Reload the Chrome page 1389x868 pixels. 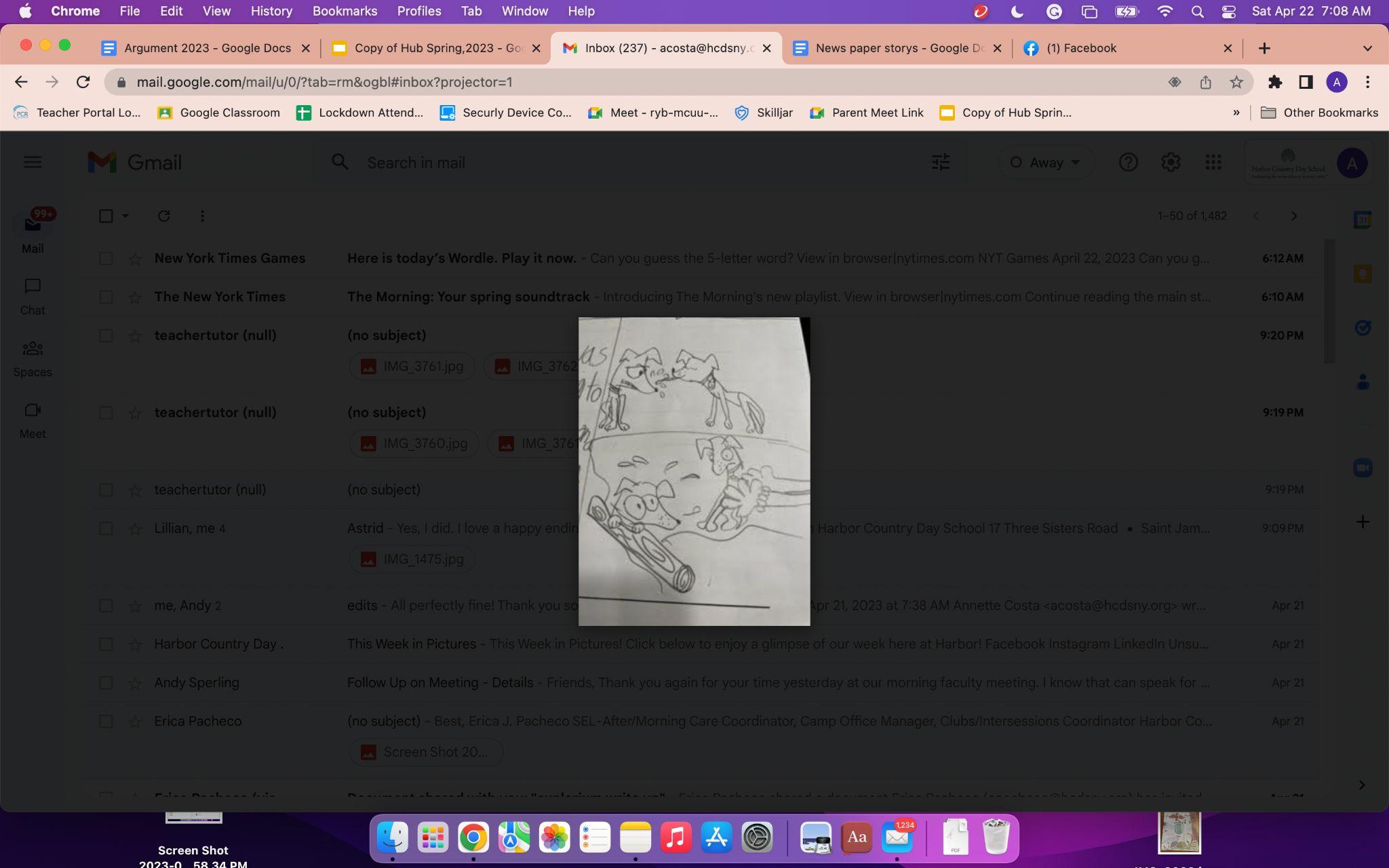(x=83, y=82)
